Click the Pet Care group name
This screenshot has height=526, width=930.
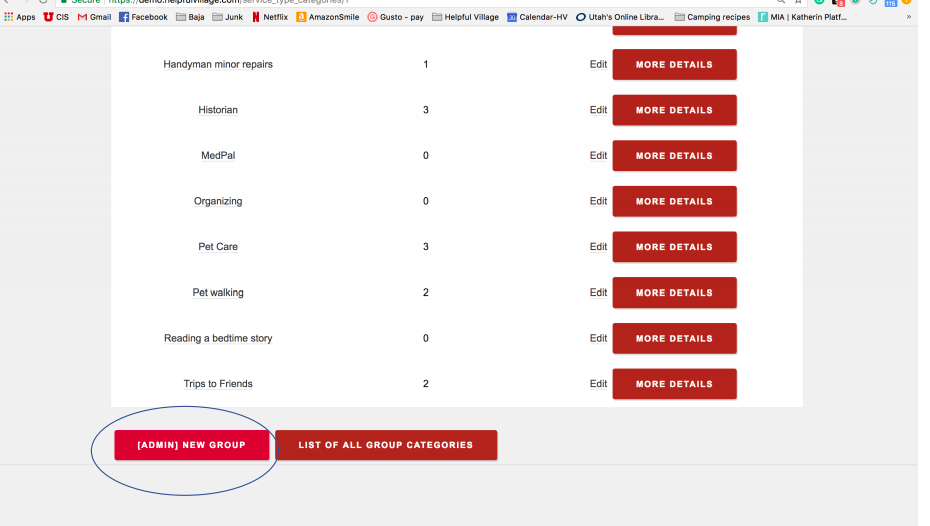coord(218,247)
